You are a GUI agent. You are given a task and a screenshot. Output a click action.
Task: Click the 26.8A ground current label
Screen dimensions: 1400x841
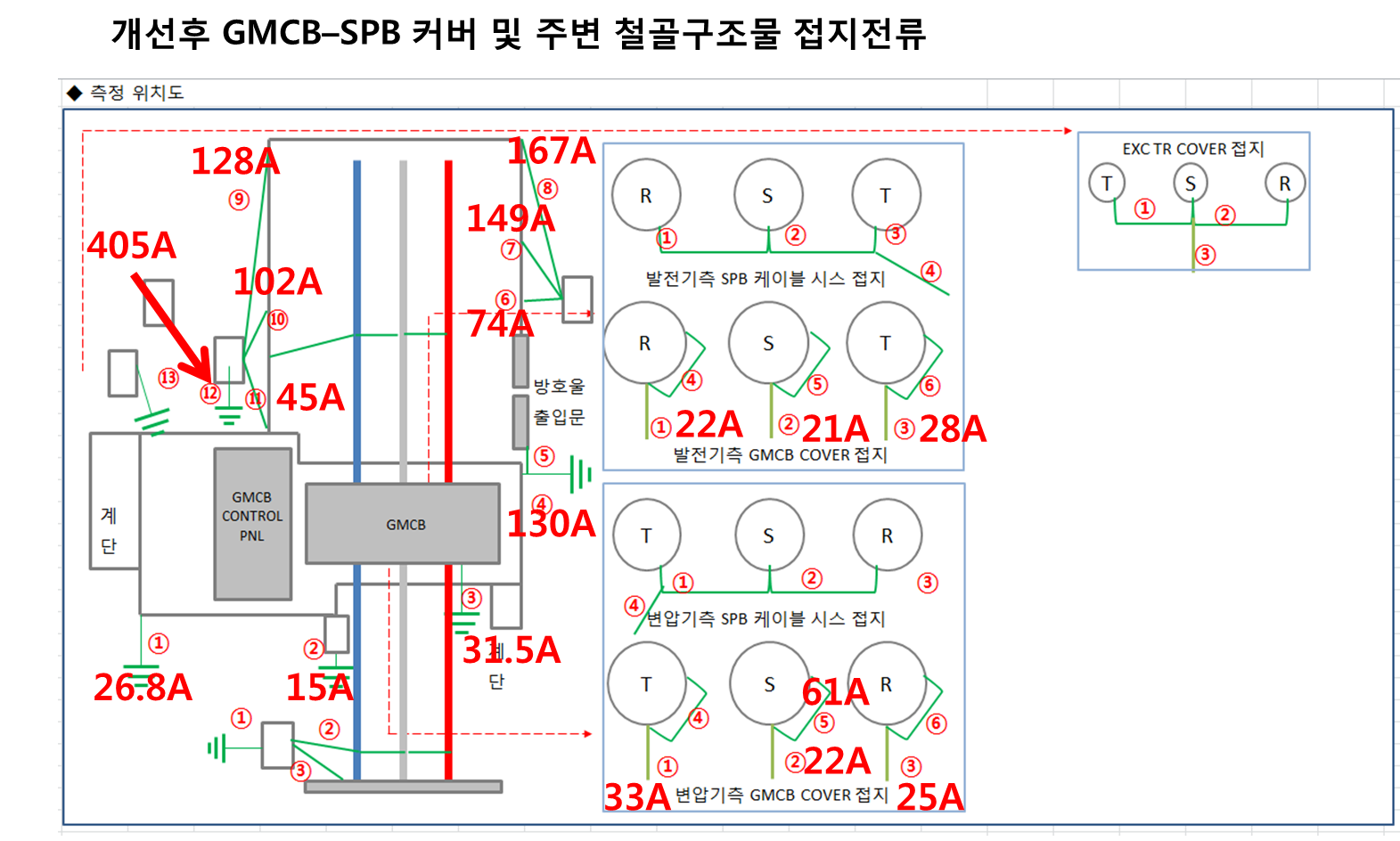point(143,687)
